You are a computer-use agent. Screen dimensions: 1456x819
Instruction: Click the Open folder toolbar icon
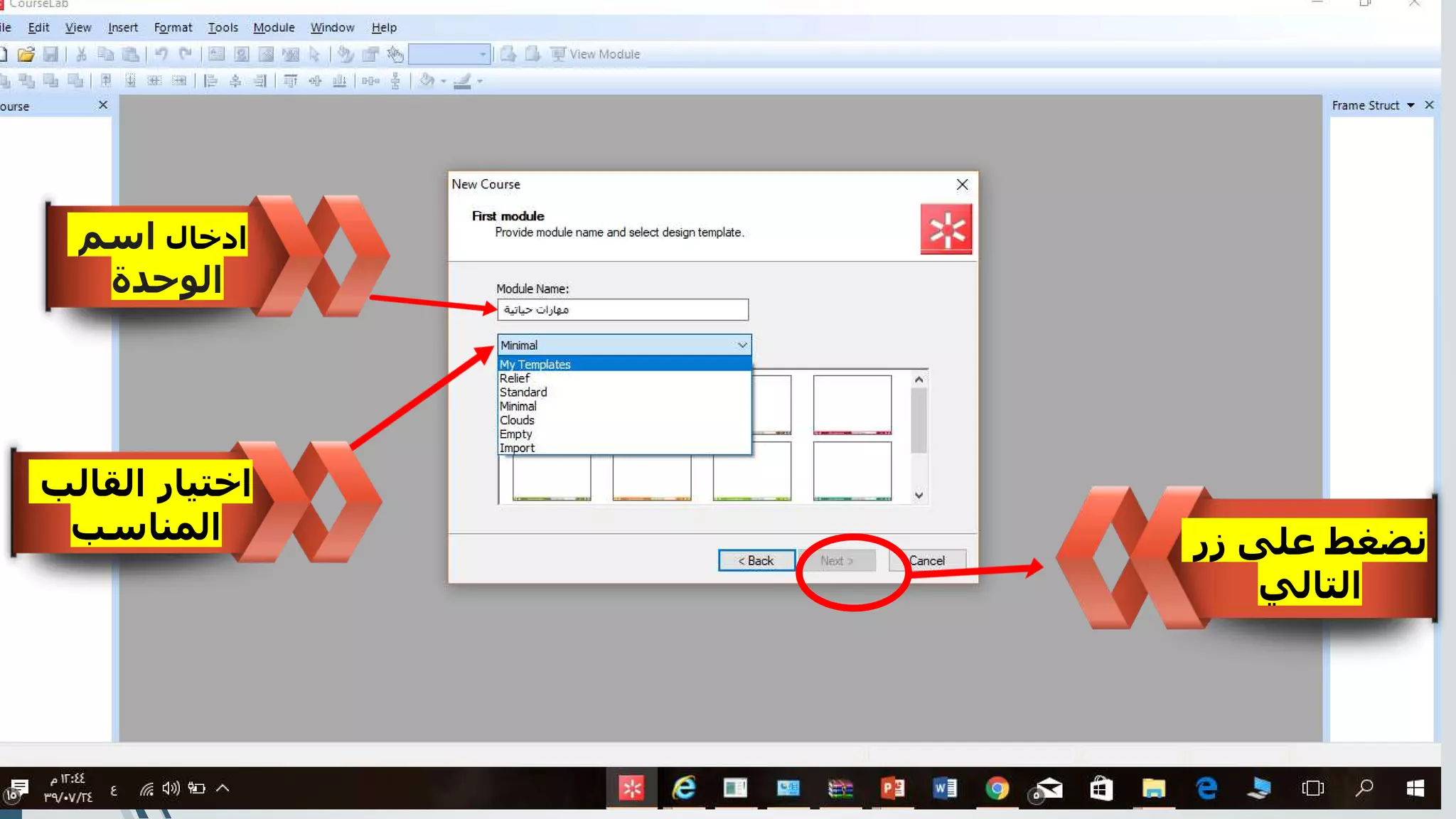[26, 54]
